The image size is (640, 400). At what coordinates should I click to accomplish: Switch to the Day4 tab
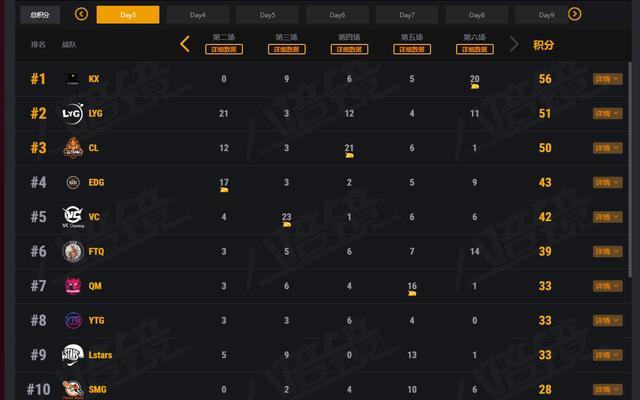tap(198, 15)
